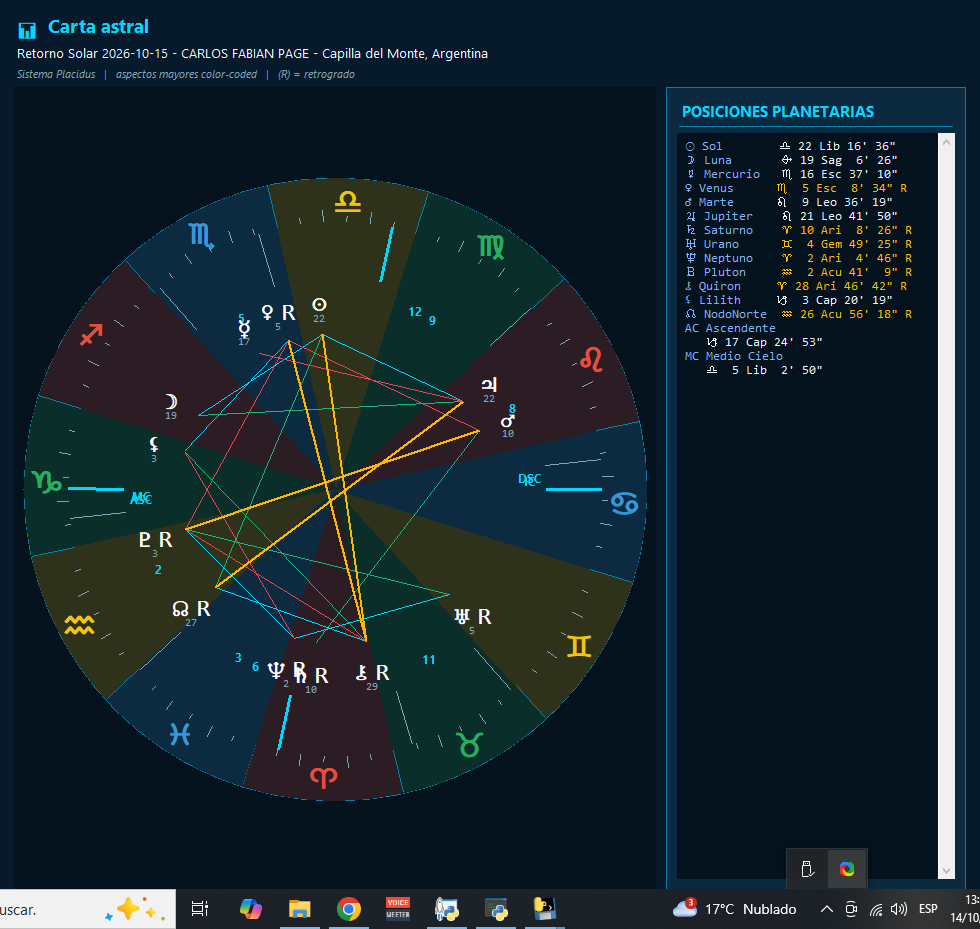Screen dimensions: 980x929
Task: Click the Aries sign symbol on the wheel
Action: [x=324, y=777]
